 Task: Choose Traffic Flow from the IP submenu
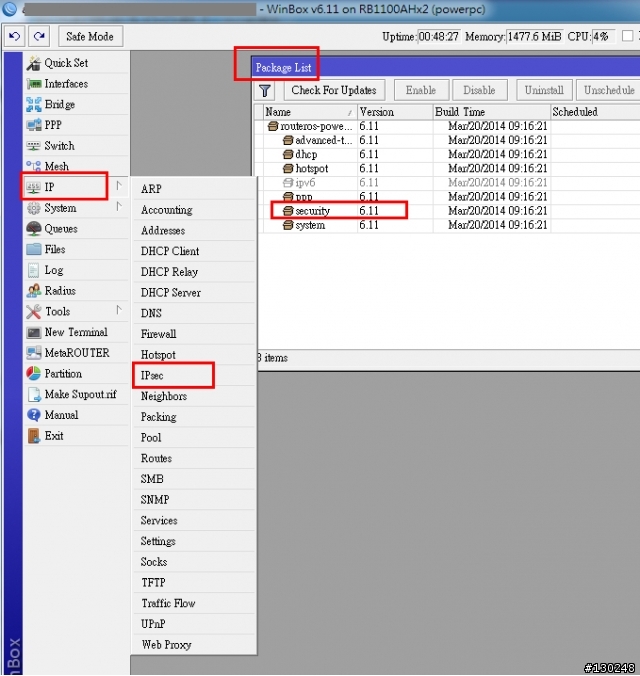coord(194,603)
